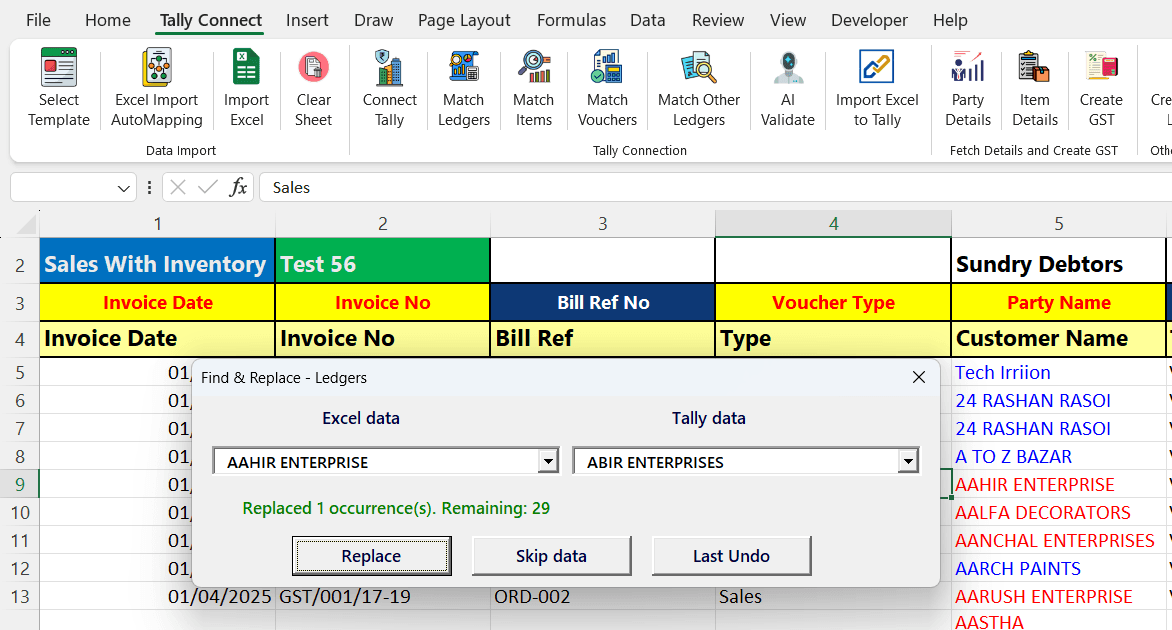Open the Name Box dropdown arrow

(124, 188)
